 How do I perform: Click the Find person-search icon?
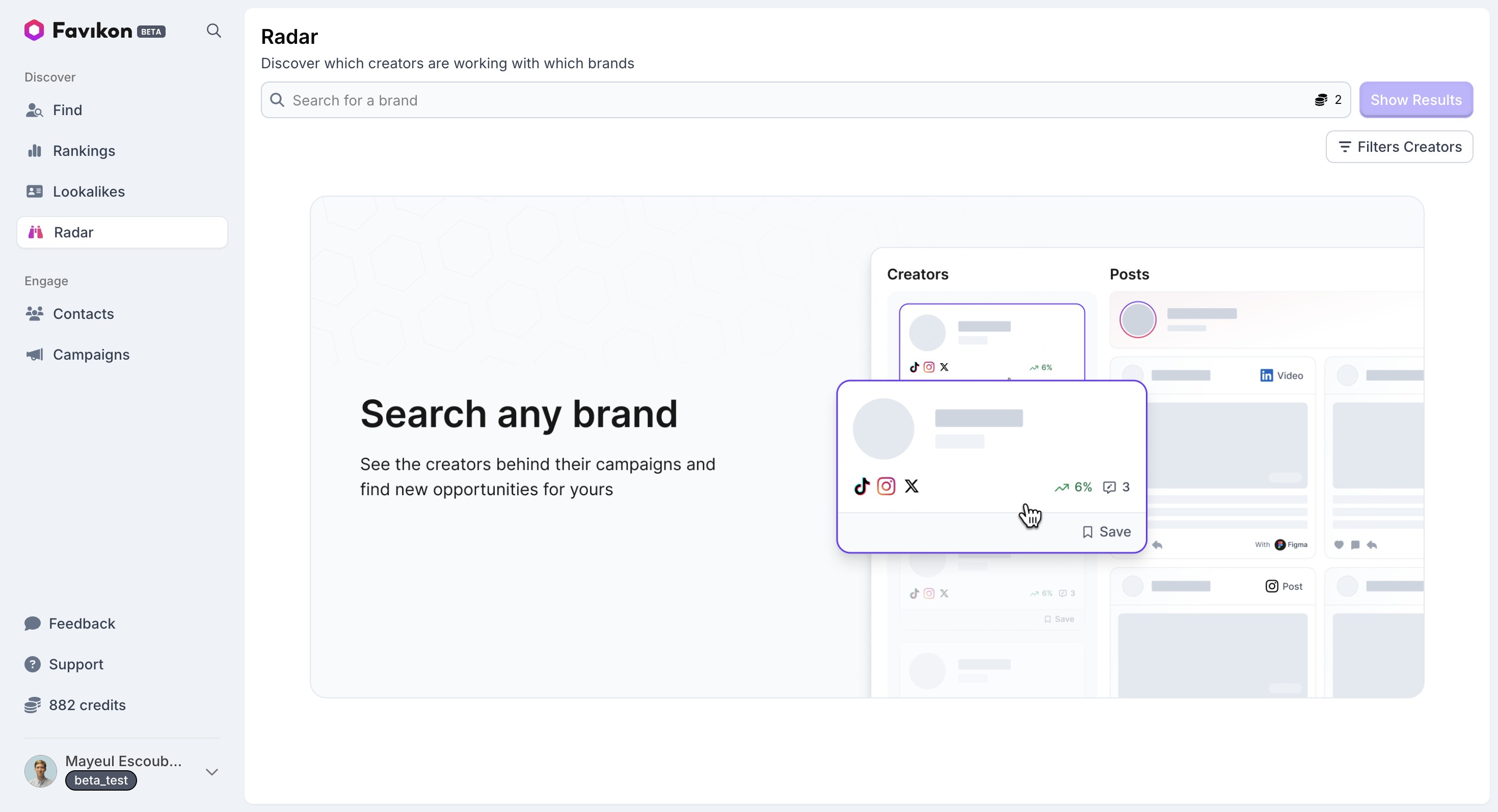click(x=34, y=111)
